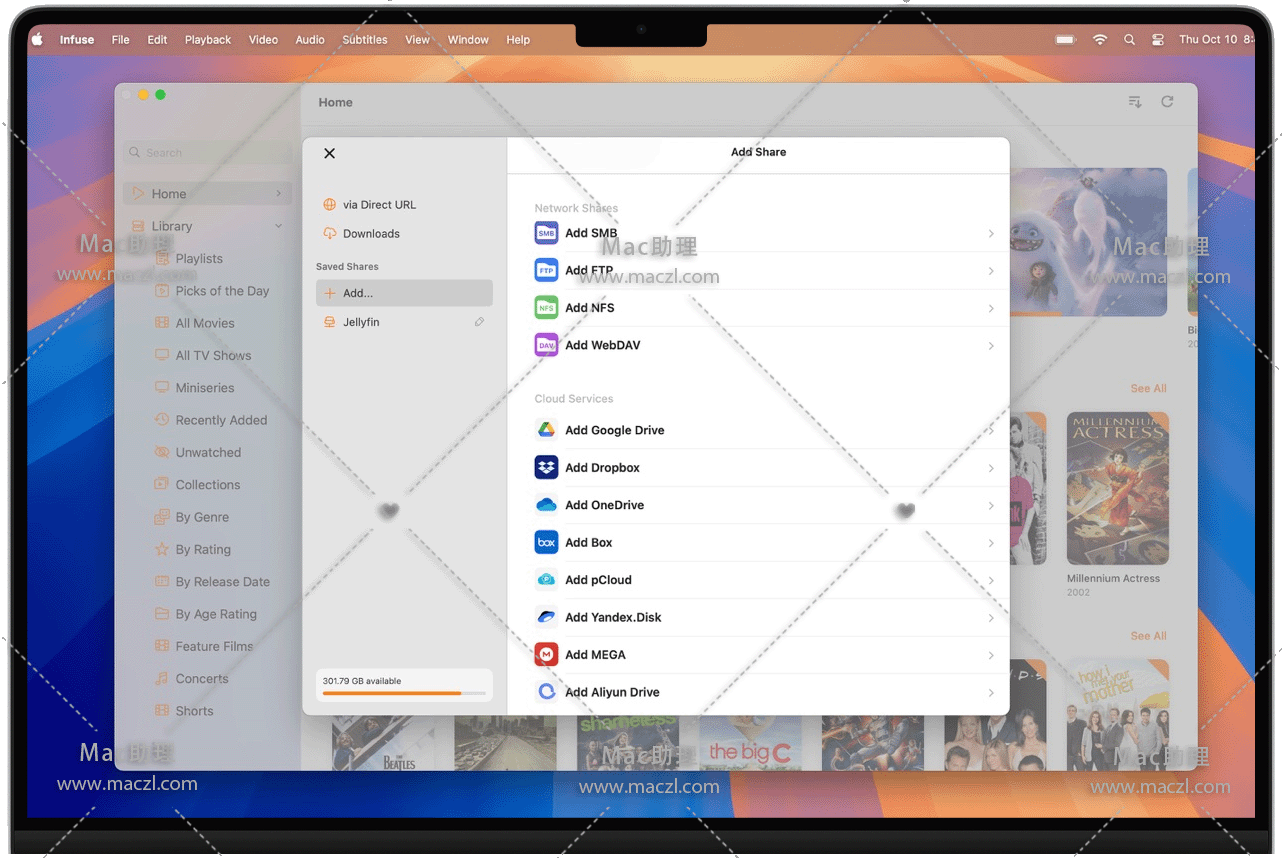The height and width of the screenshot is (858, 1282).
Task: Expand the Add OneDrive row chevron
Action: [991, 506]
